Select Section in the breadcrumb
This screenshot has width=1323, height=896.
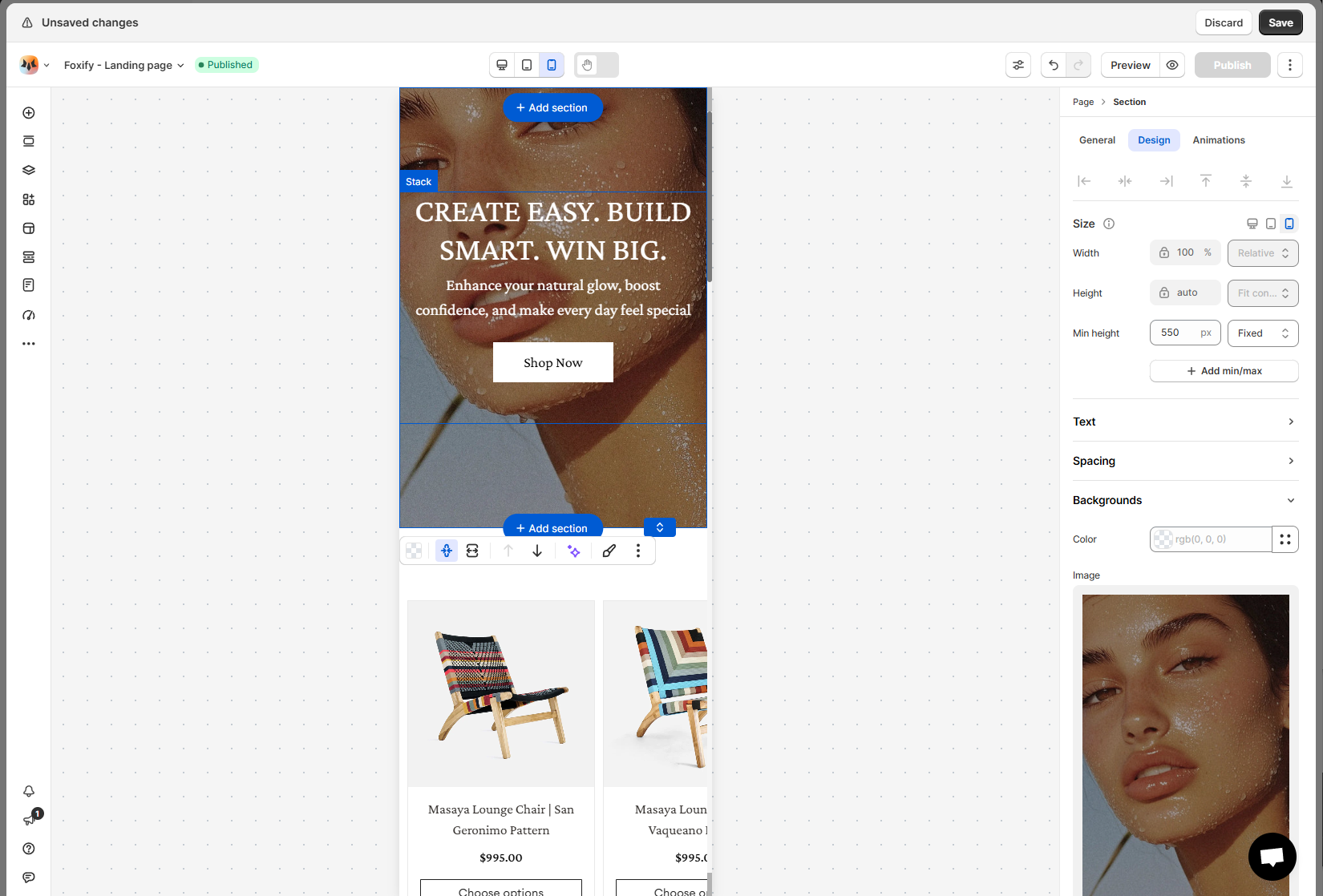pyautogui.click(x=1129, y=102)
